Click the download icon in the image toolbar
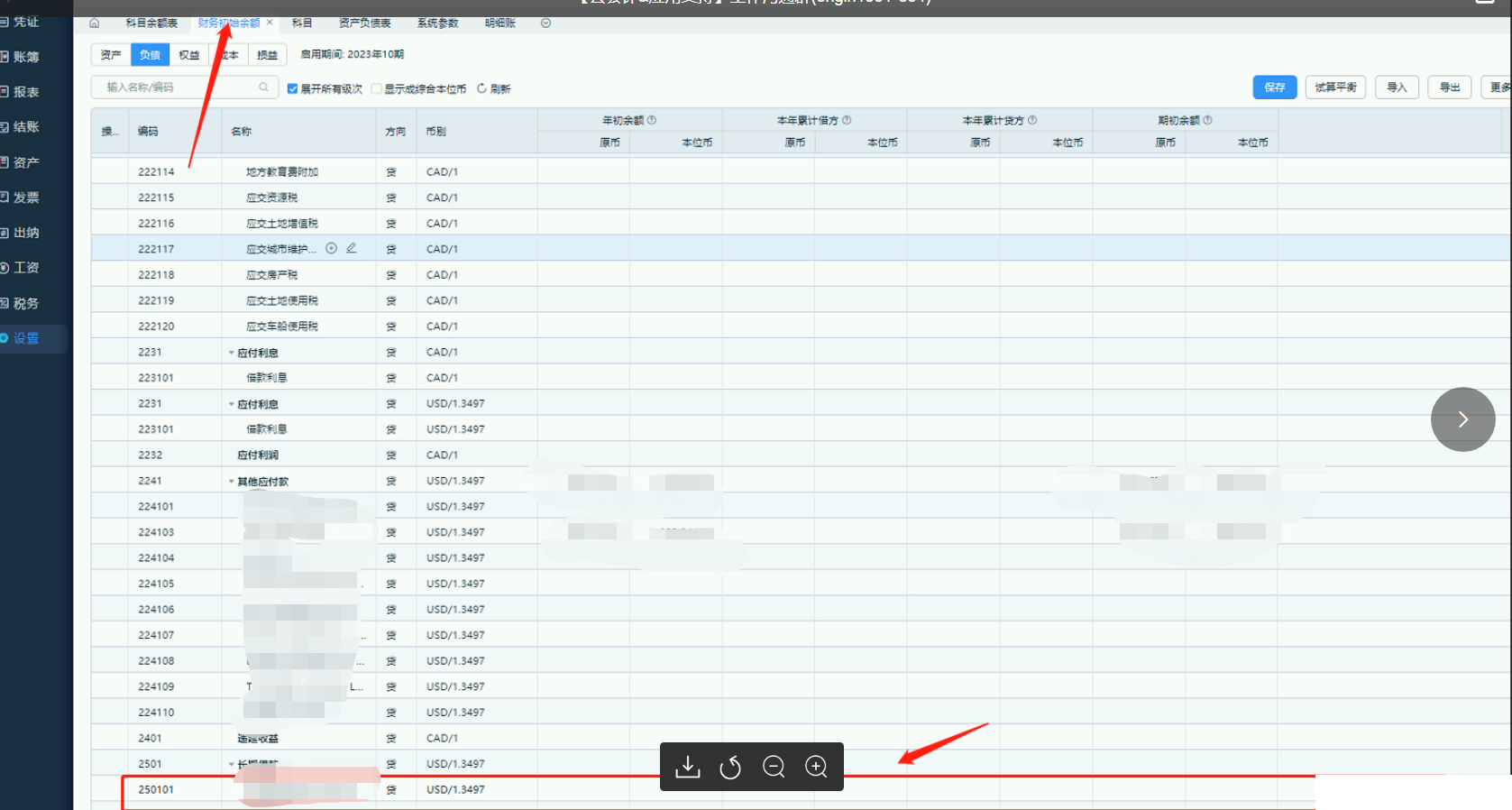Image resolution: width=1512 pixels, height=810 pixels. point(688,767)
